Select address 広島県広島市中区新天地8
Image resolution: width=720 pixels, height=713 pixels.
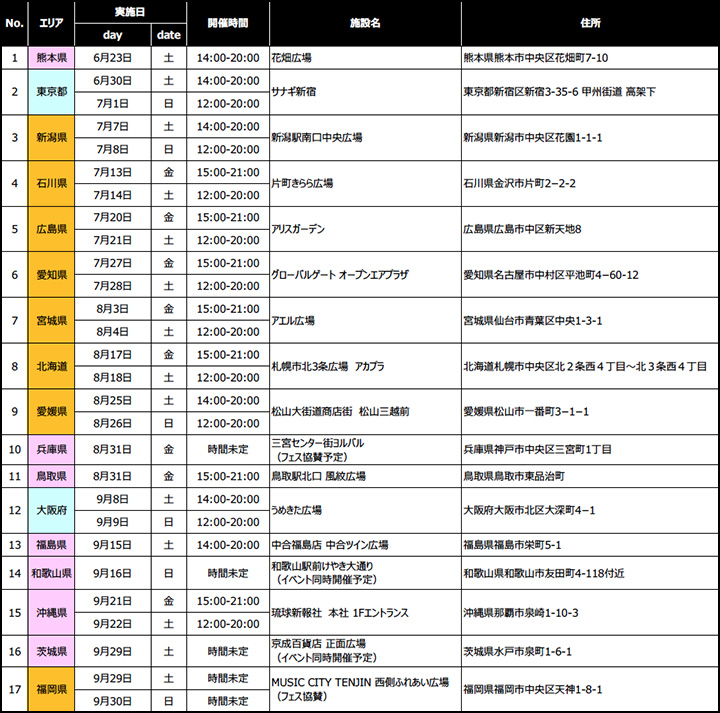(x=523, y=229)
